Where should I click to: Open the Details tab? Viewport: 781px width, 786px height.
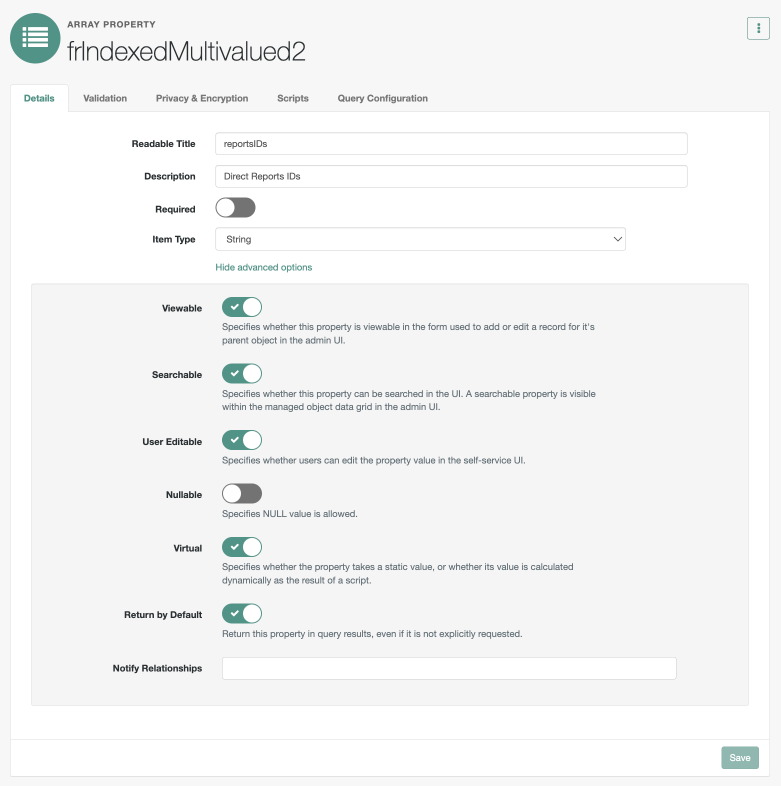[x=39, y=98]
